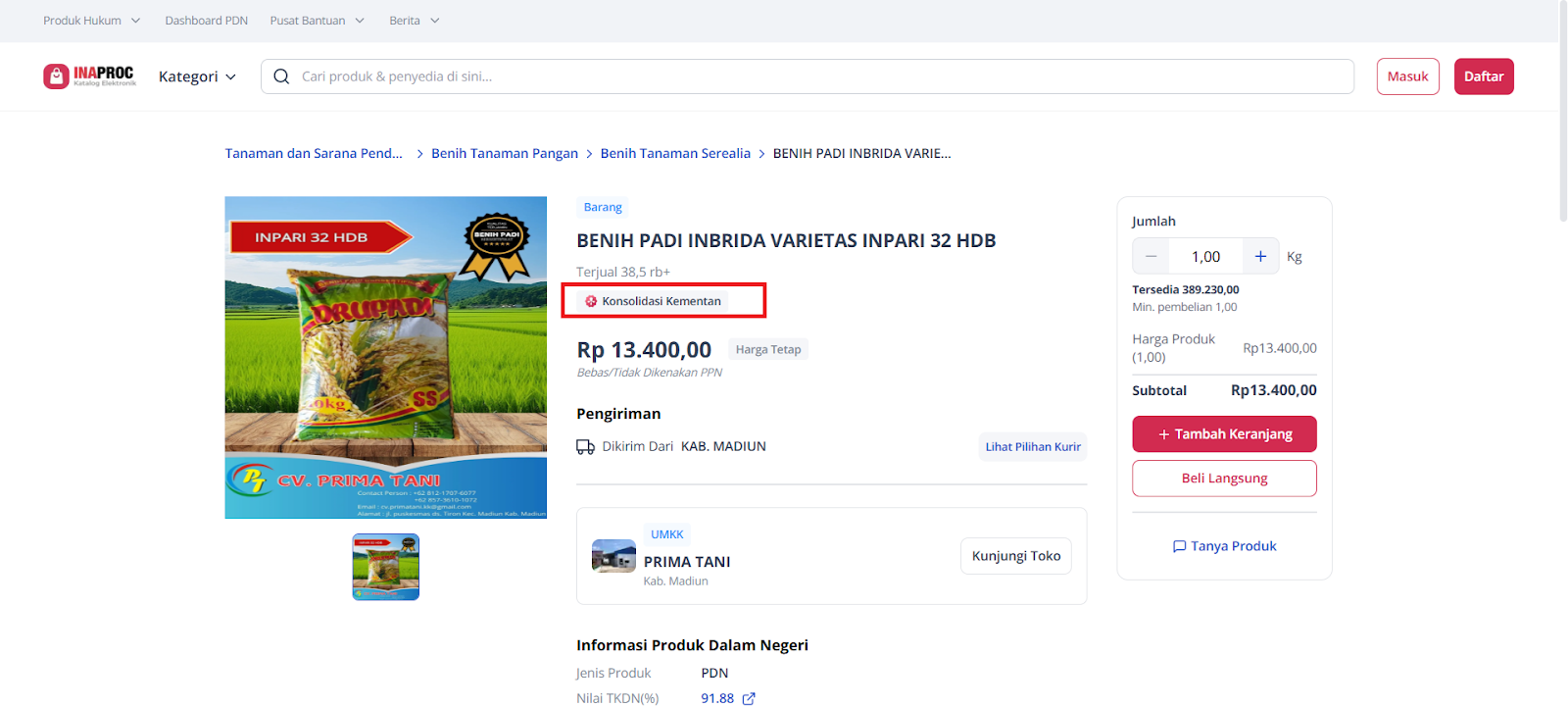This screenshot has height=707, width=1568.
Task: Click the INAPROC logo
Action: 90,76
